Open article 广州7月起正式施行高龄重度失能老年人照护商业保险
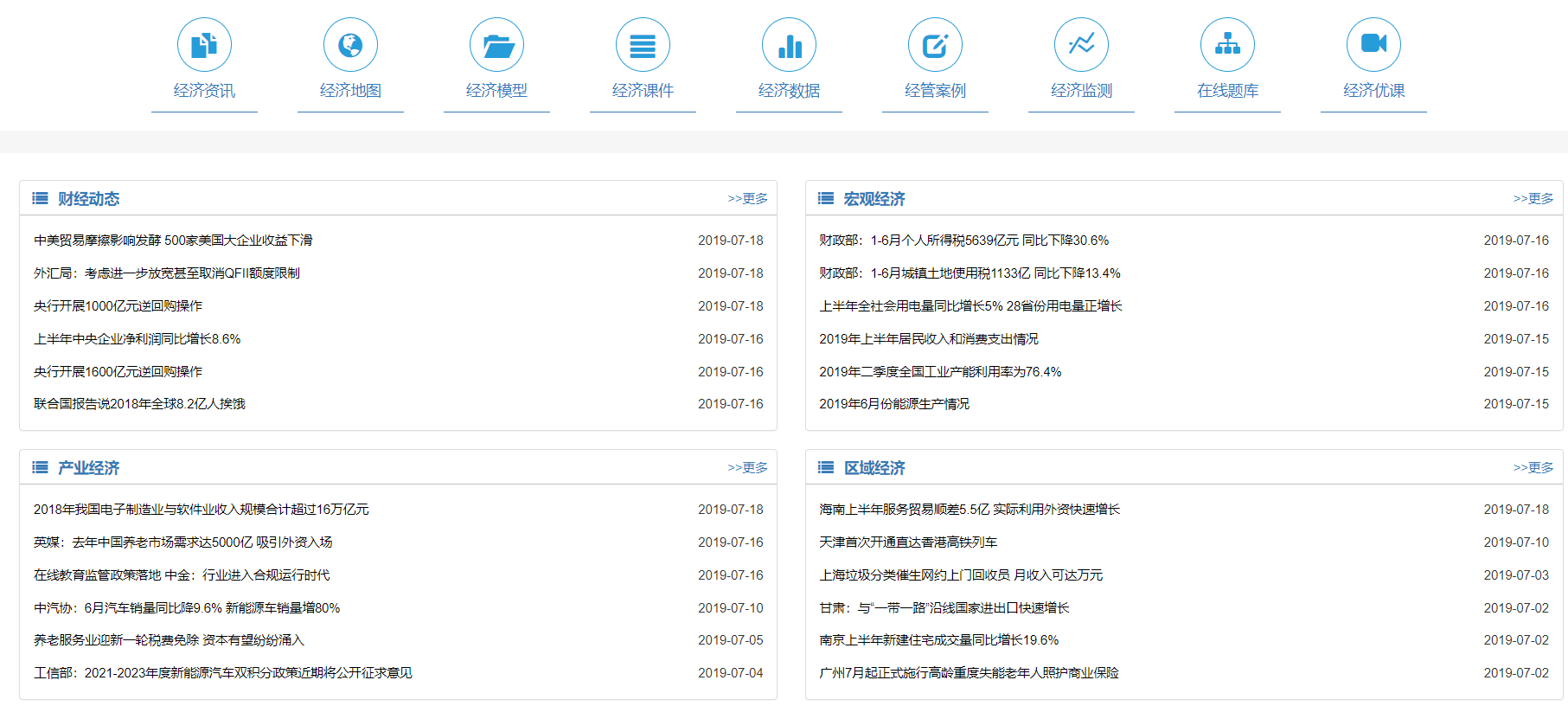Screen dimensions: 1568x706 969,673
